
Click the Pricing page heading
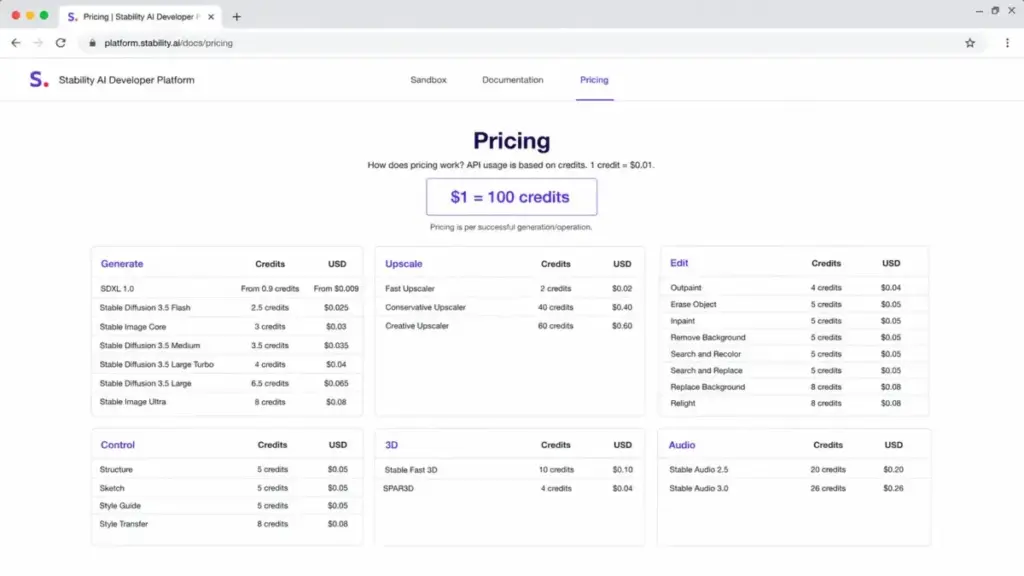(512, 141)
